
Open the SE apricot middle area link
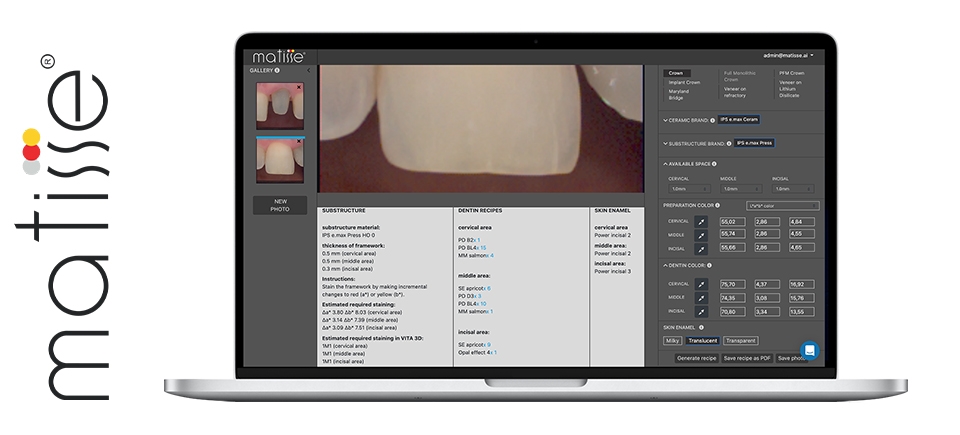tap(474, 288)
